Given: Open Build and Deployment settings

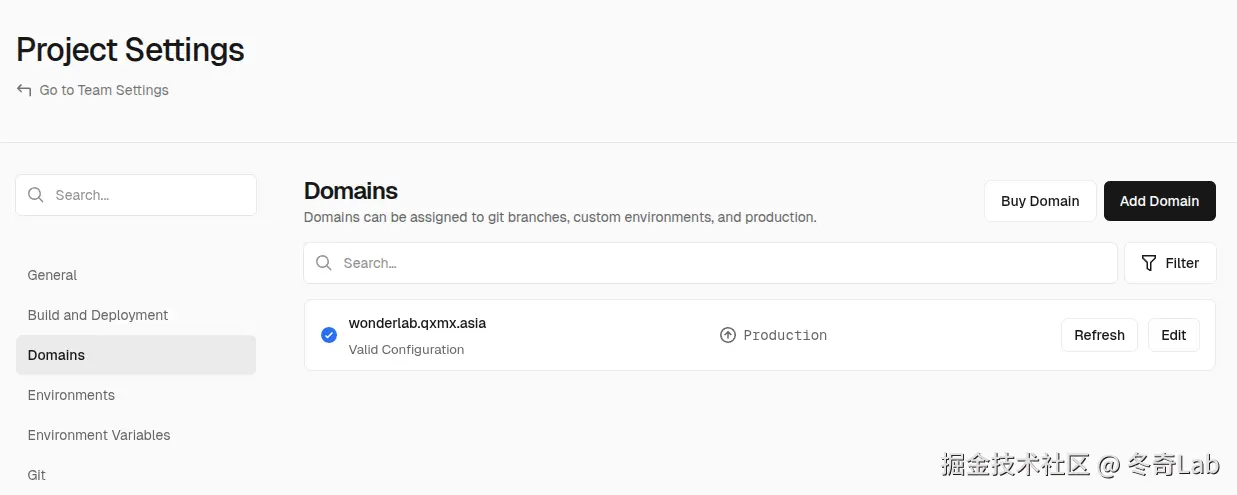Looking at the screenshot, I should (98, 315).
